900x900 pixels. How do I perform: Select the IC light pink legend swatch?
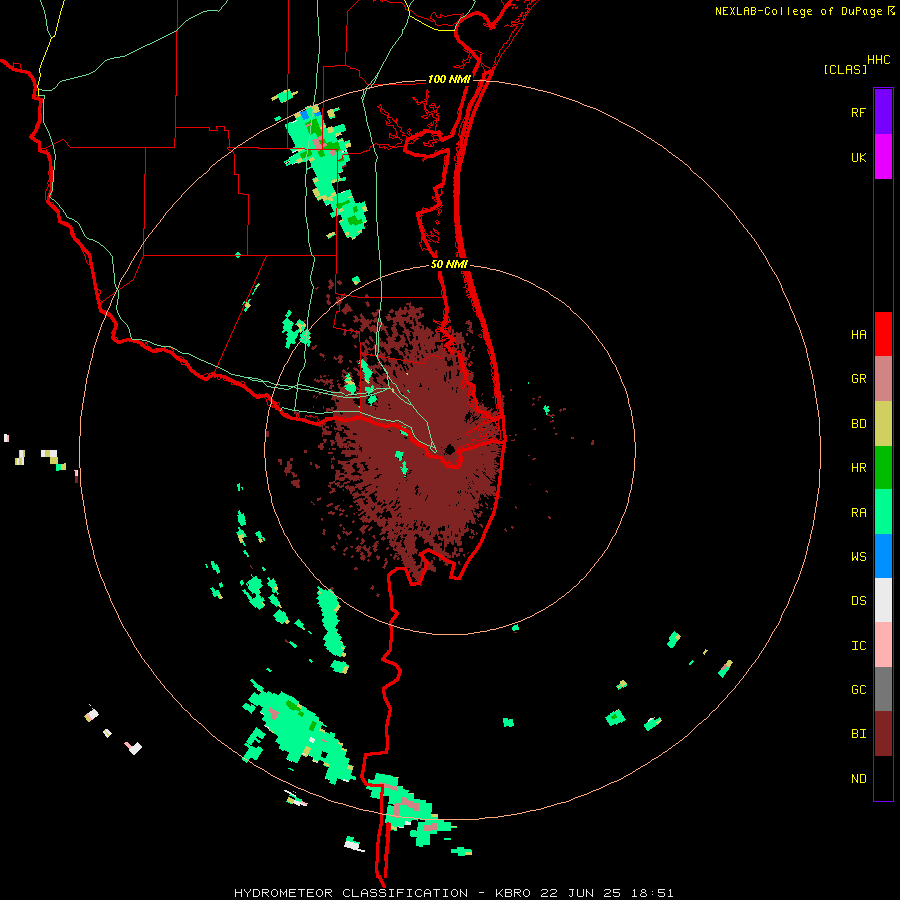883,645
